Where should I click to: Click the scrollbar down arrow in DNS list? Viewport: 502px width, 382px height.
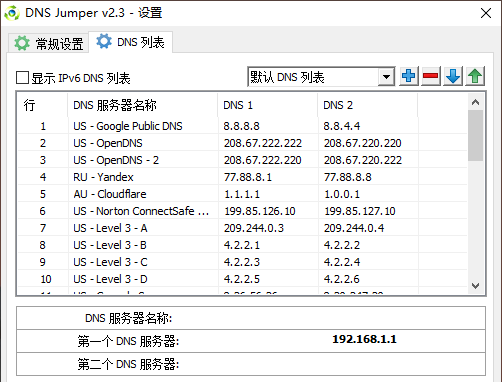point(476,286)
